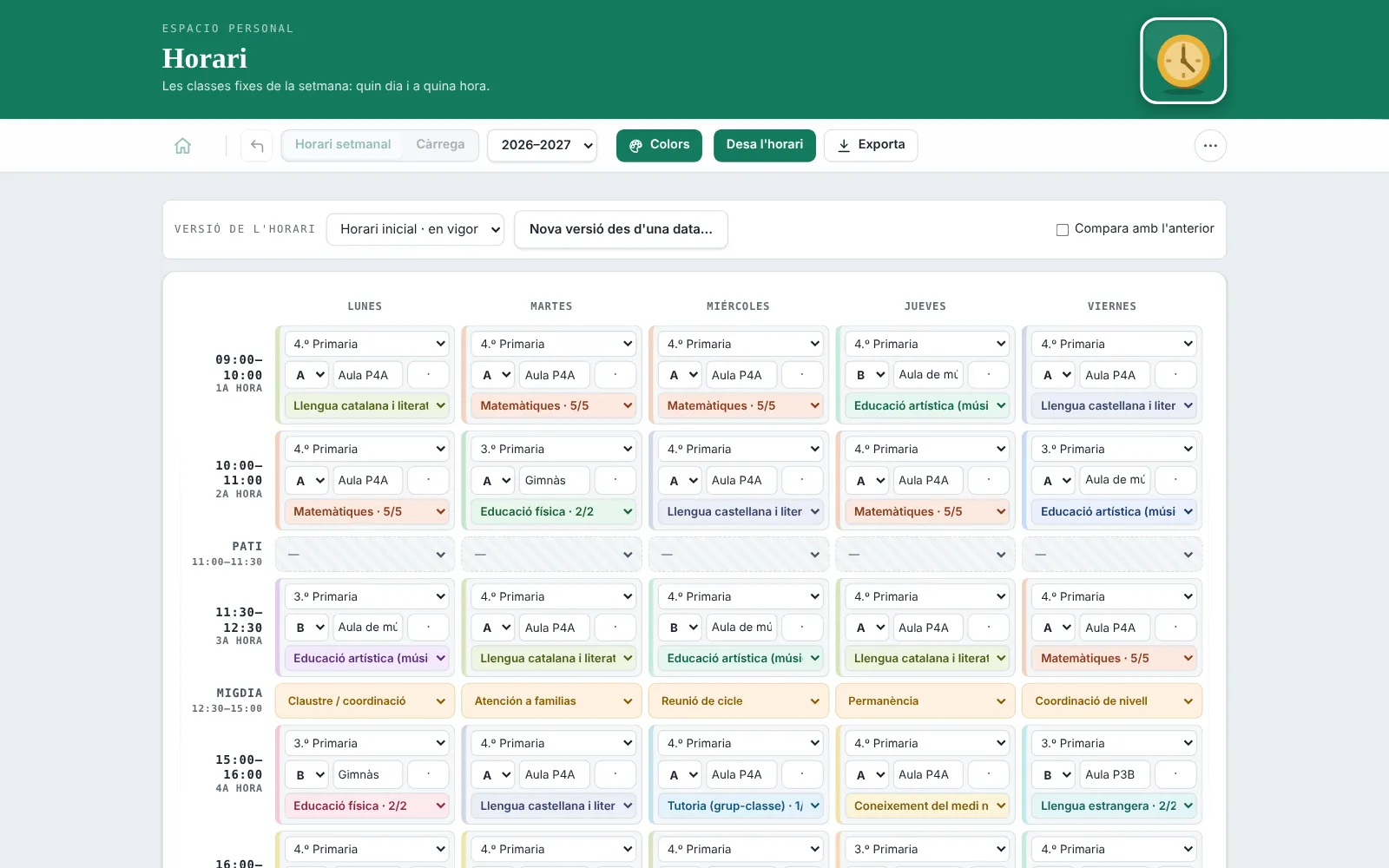This screenshot has height=868, width=1389.
Task: Open Lunes 11:30 3.º Primaria grade dropdown
Action: click(x=366, y=596)
